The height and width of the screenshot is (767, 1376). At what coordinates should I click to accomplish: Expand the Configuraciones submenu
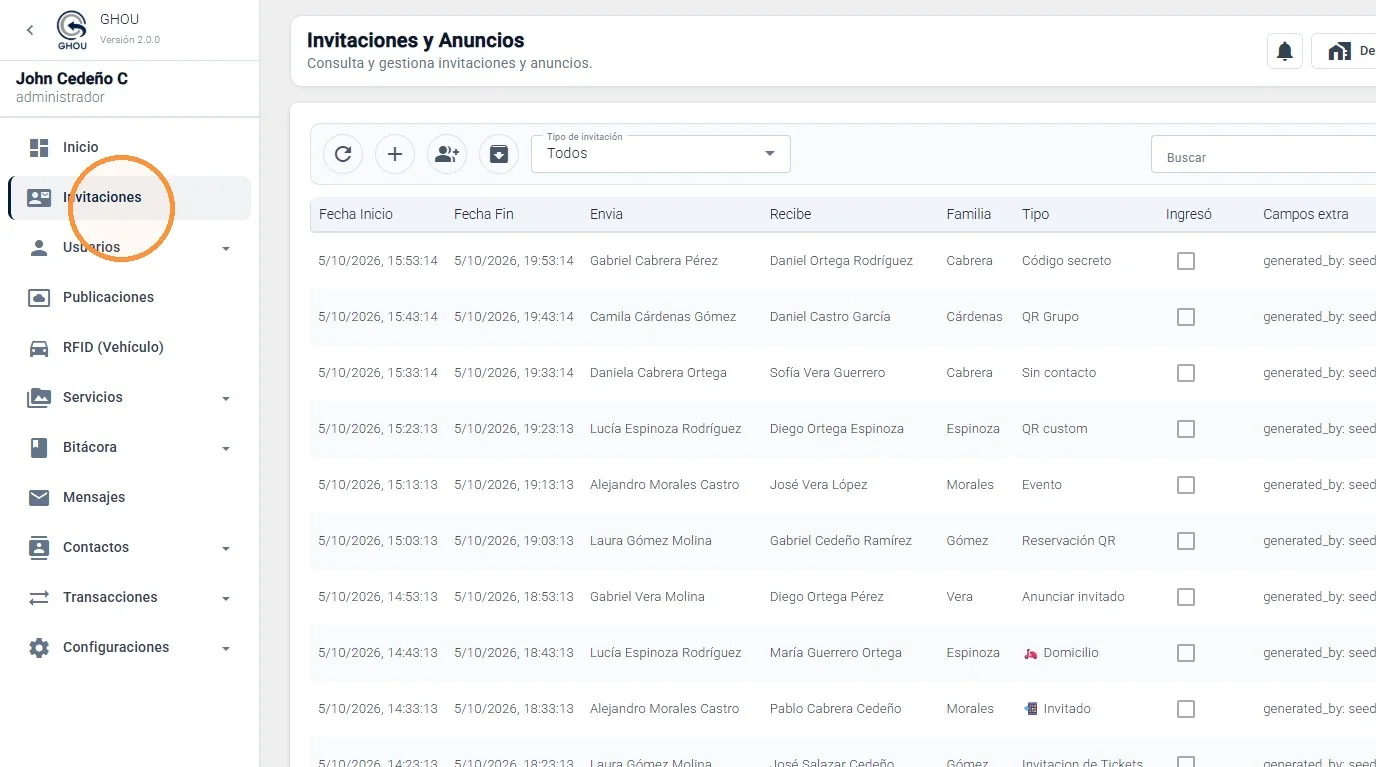[x=226, y=648]
